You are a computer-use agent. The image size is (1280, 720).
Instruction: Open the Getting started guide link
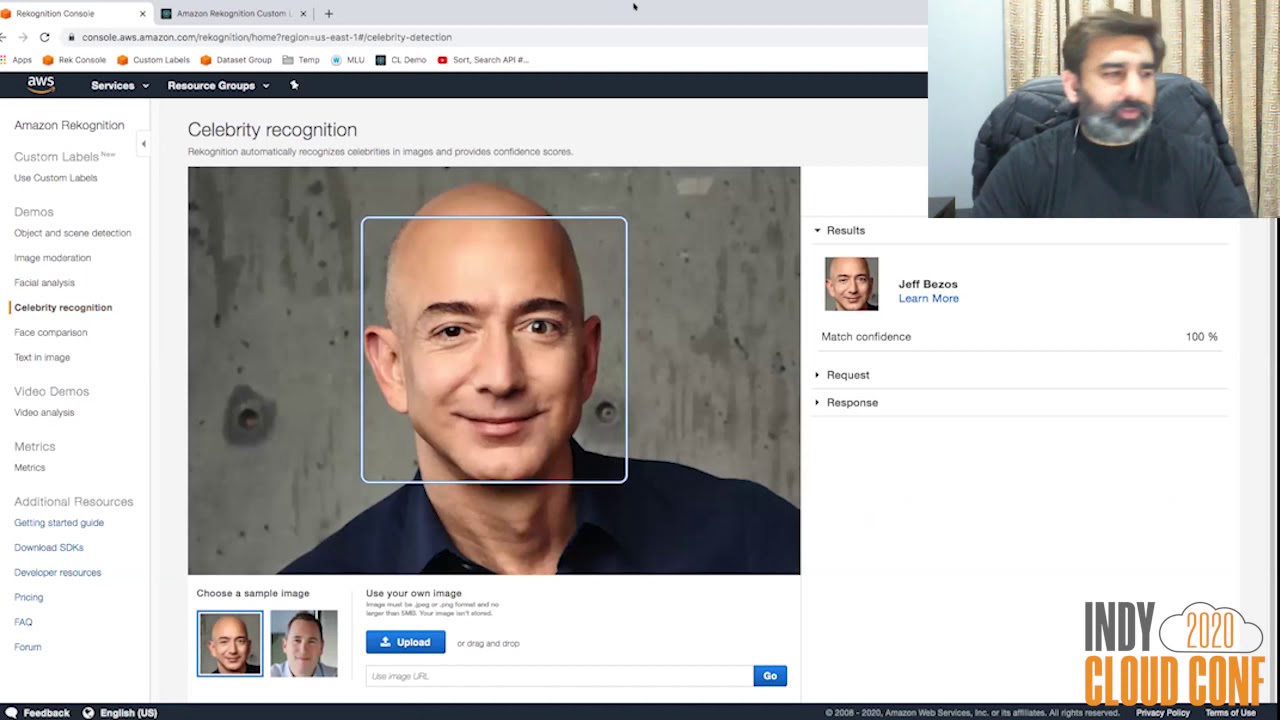point(59,523)
